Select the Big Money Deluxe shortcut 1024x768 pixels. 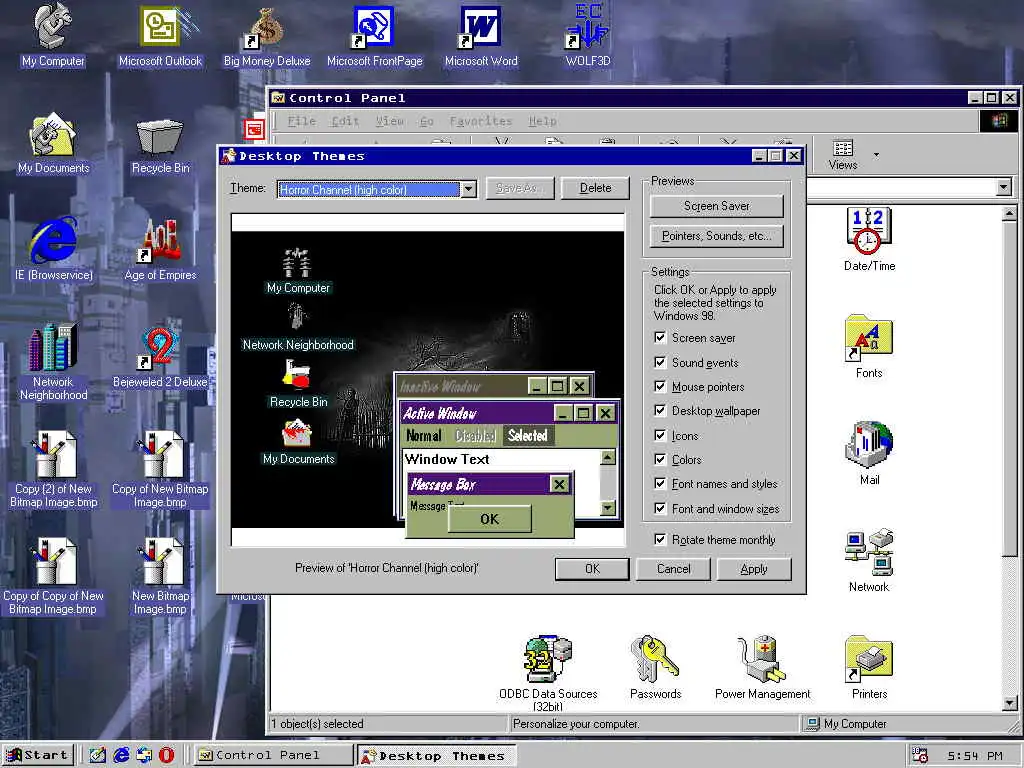point(266,36)
